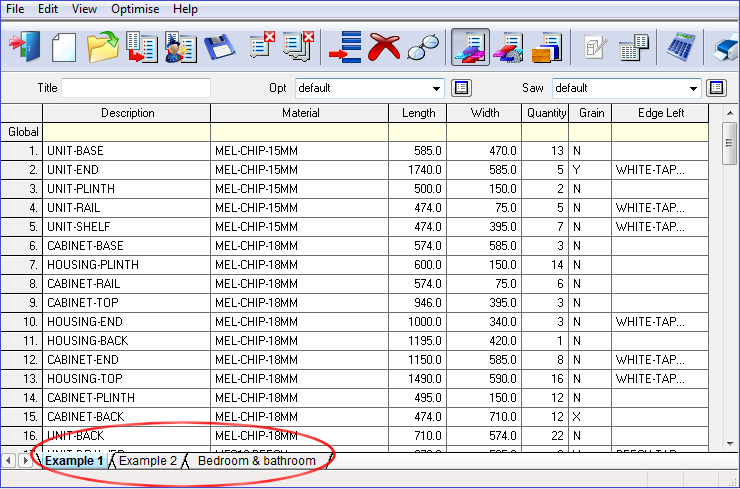The height and width of the screenshot is (489, 740).
Task: Click the page with pencil icon
Action: (x=595, y=47)
